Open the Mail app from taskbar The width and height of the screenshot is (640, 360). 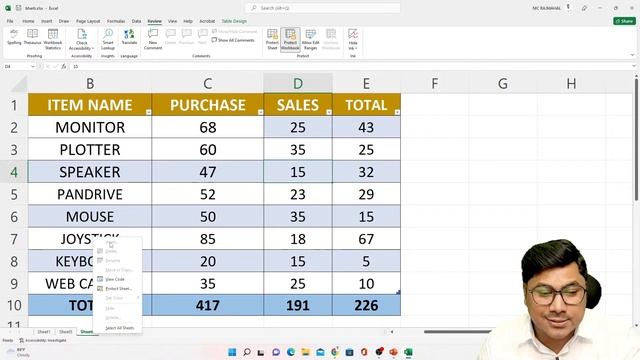tap(320, 352)
